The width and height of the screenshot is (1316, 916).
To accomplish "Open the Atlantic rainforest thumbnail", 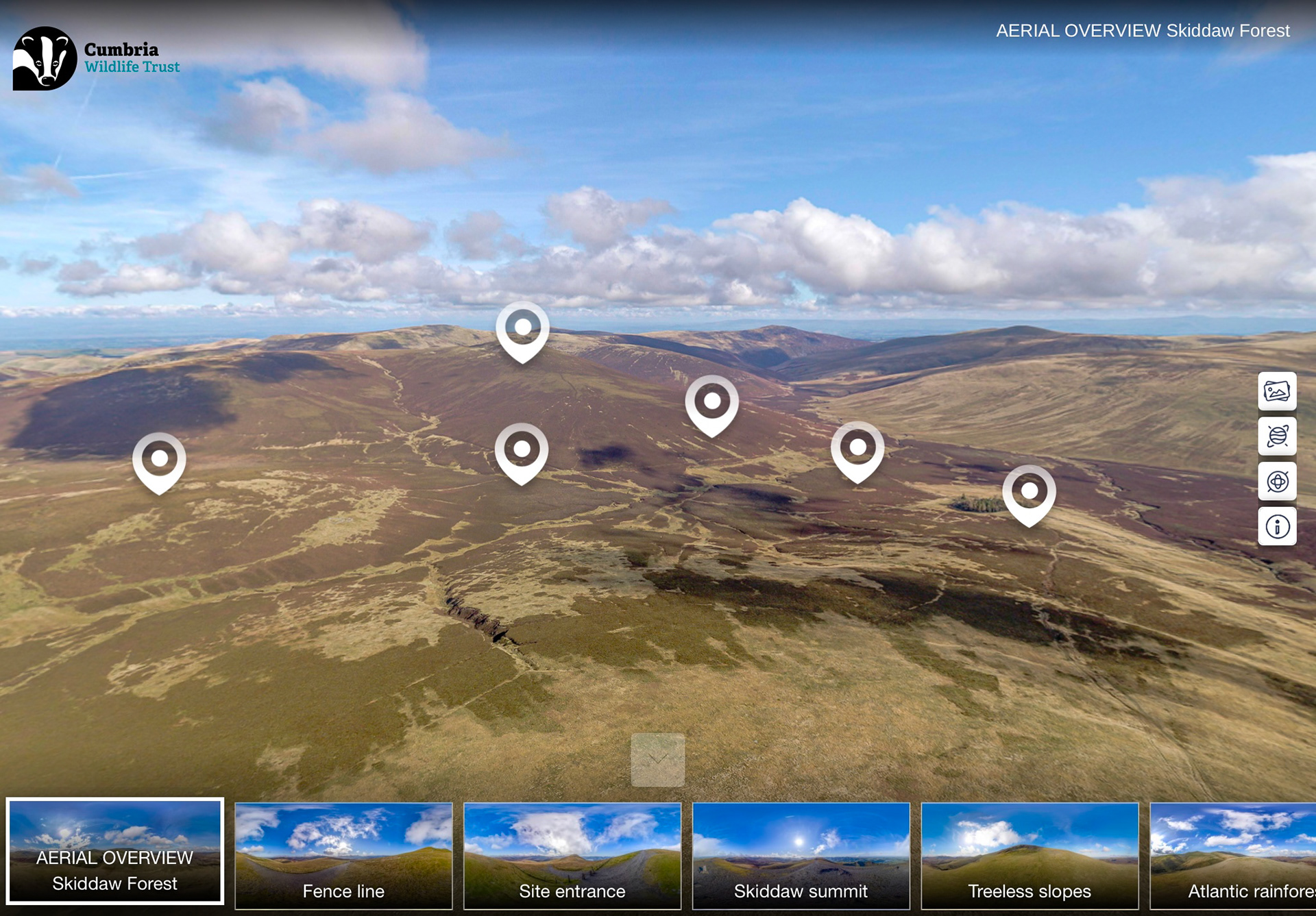I will pos(1234,856).
